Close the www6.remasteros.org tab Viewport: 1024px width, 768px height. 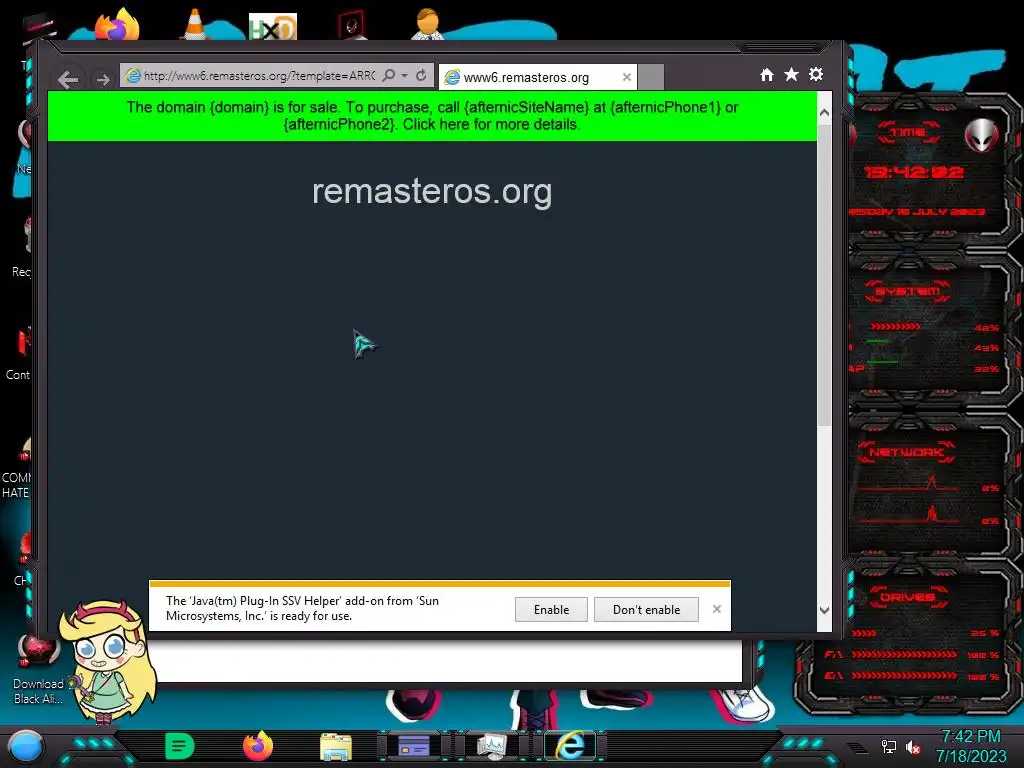[x=627, y=77]
